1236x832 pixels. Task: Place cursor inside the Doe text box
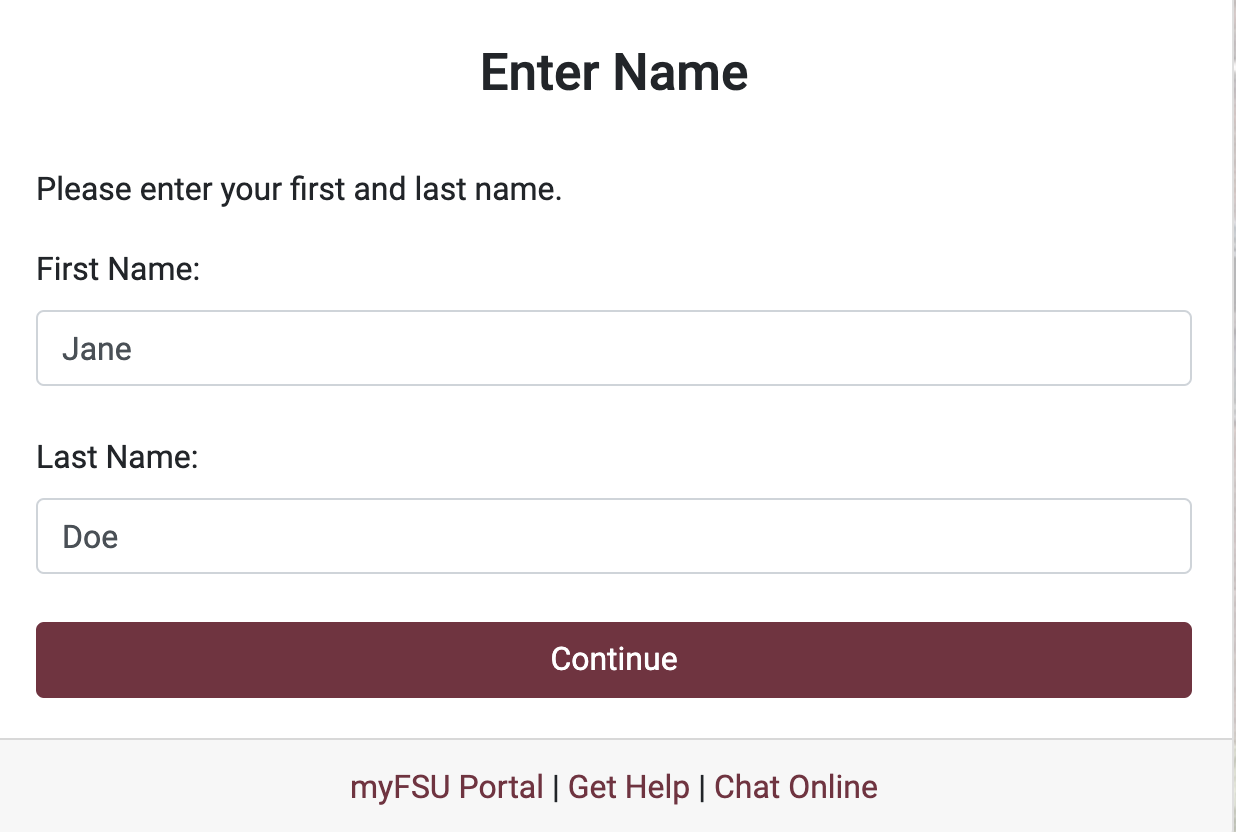[613, 536]
